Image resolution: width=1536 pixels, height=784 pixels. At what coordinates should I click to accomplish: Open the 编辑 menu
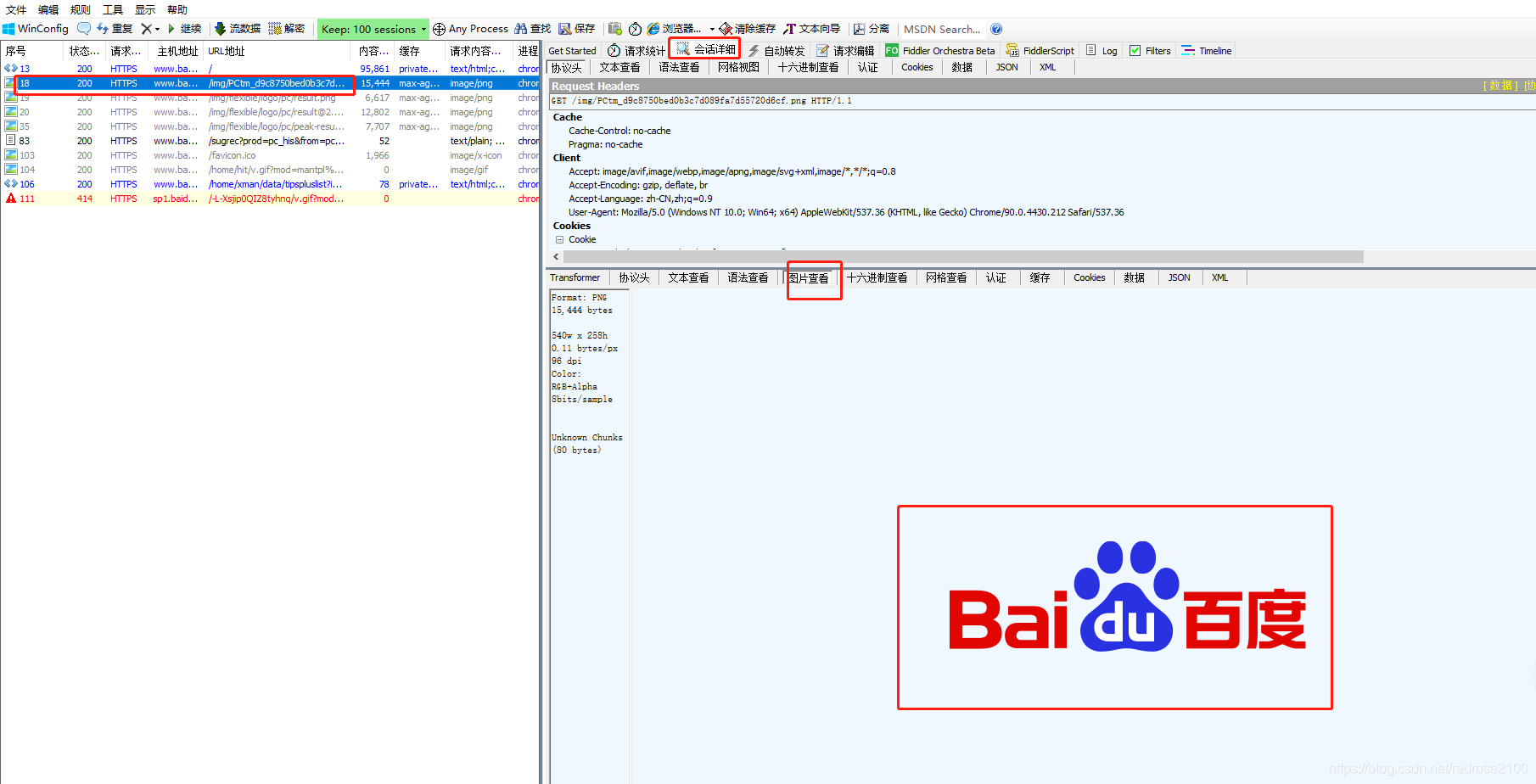48,9
